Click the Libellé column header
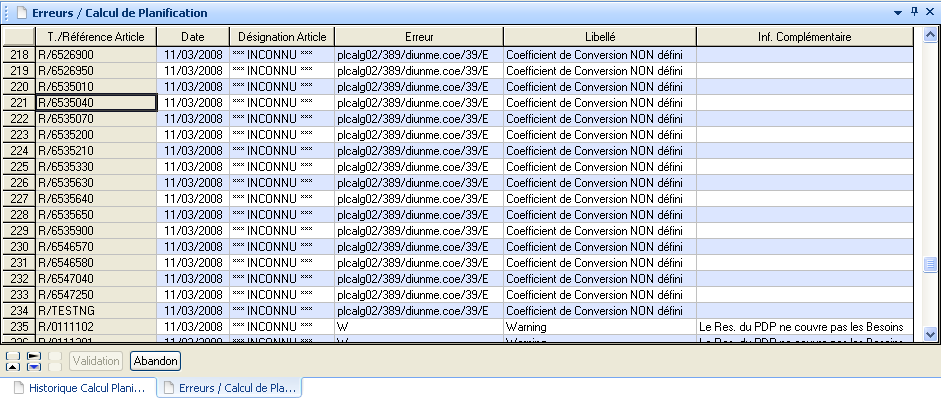The width and height of the screenshot is (941, 400). (x=599, y=37)
